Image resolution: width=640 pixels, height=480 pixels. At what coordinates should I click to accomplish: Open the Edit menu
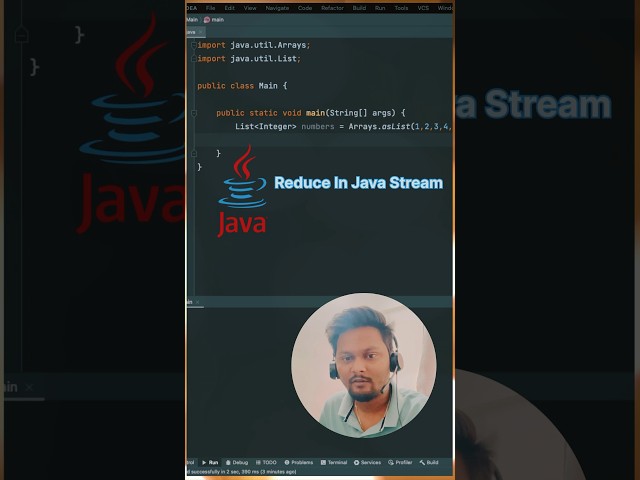pyautogui.click(x=230, y=8)
